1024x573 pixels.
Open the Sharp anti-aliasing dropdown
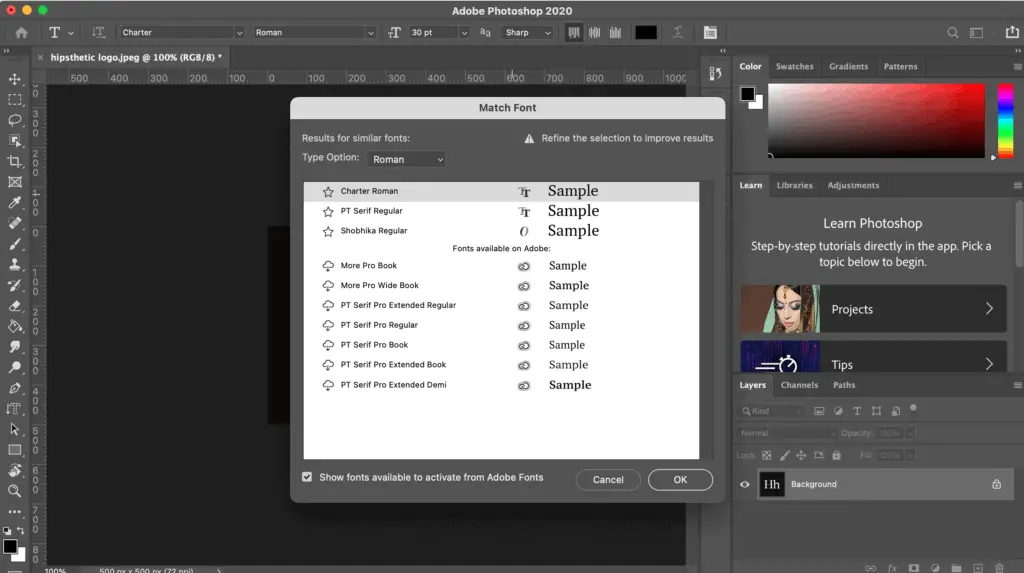coord(528,33)
